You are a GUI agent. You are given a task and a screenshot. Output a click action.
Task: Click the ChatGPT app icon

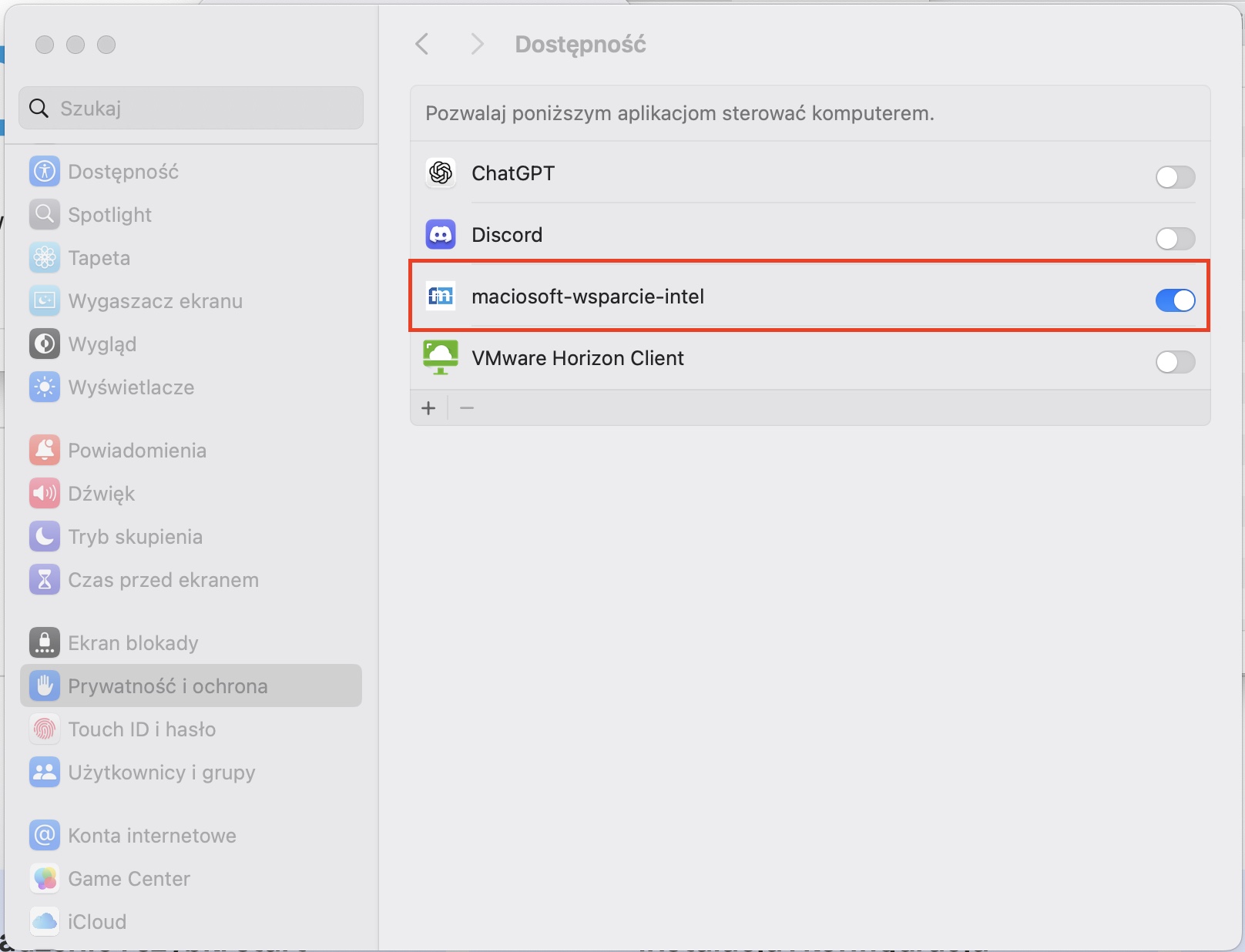(x=441, y=173)
